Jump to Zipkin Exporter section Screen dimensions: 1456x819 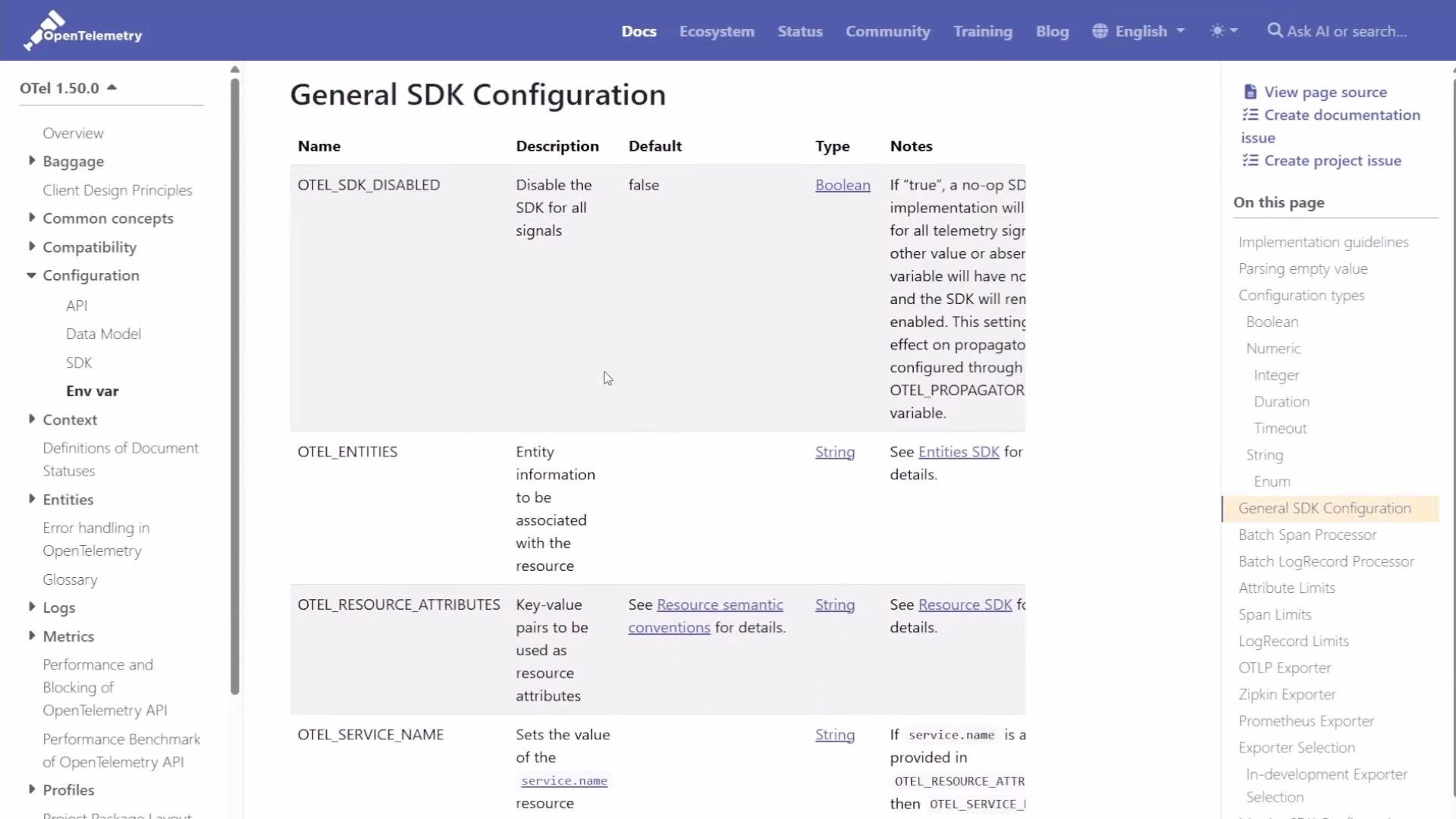(x=1287, y=694)
